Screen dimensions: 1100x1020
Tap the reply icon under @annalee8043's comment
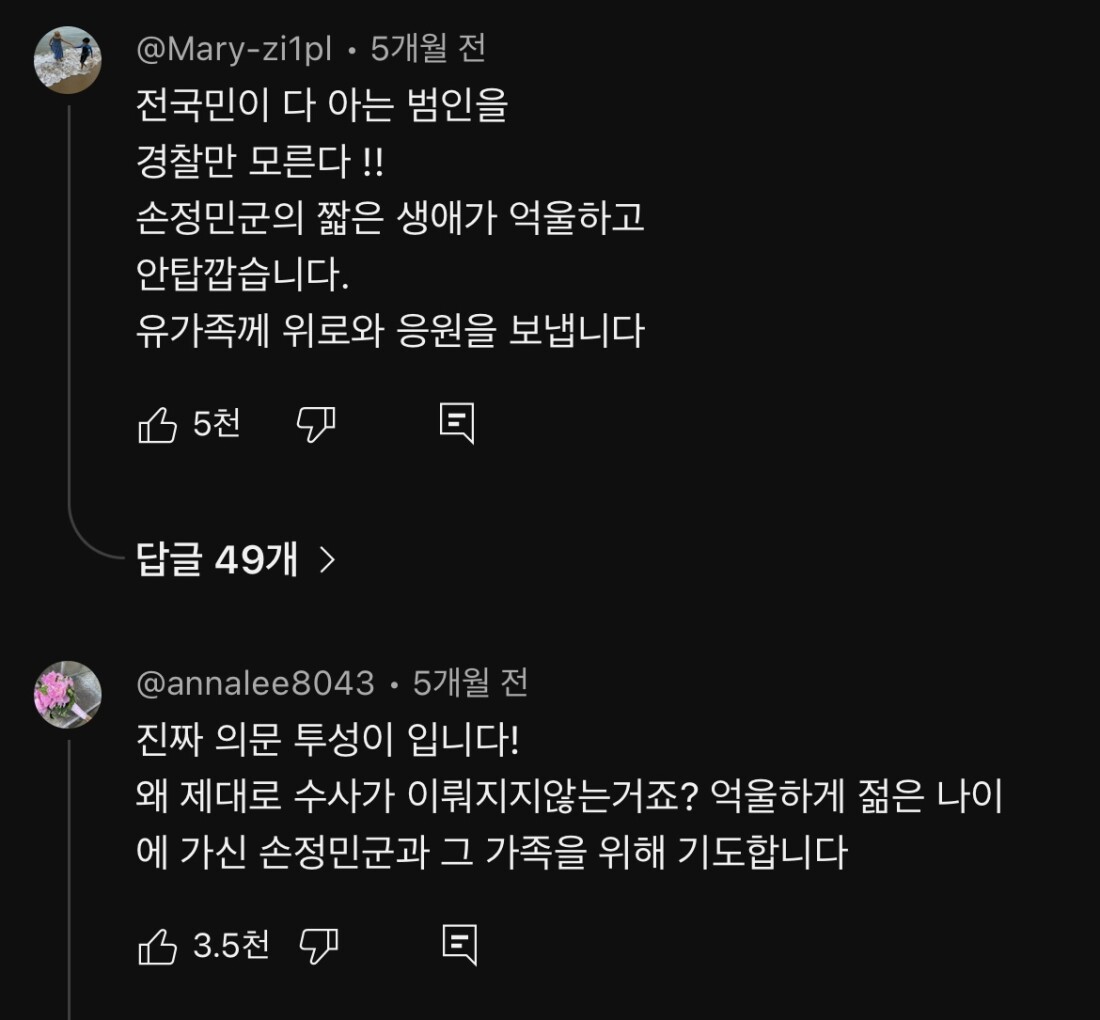pos(459,945)
